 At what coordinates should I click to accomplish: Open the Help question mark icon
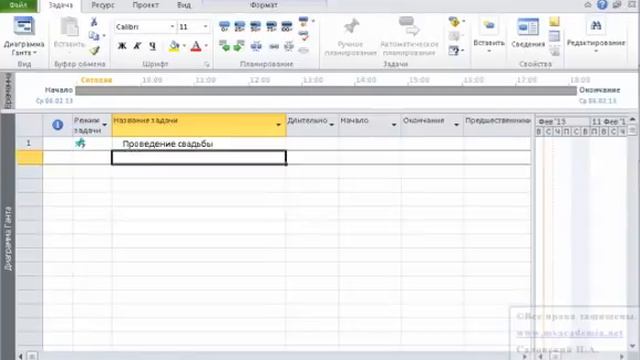[602, 5]
